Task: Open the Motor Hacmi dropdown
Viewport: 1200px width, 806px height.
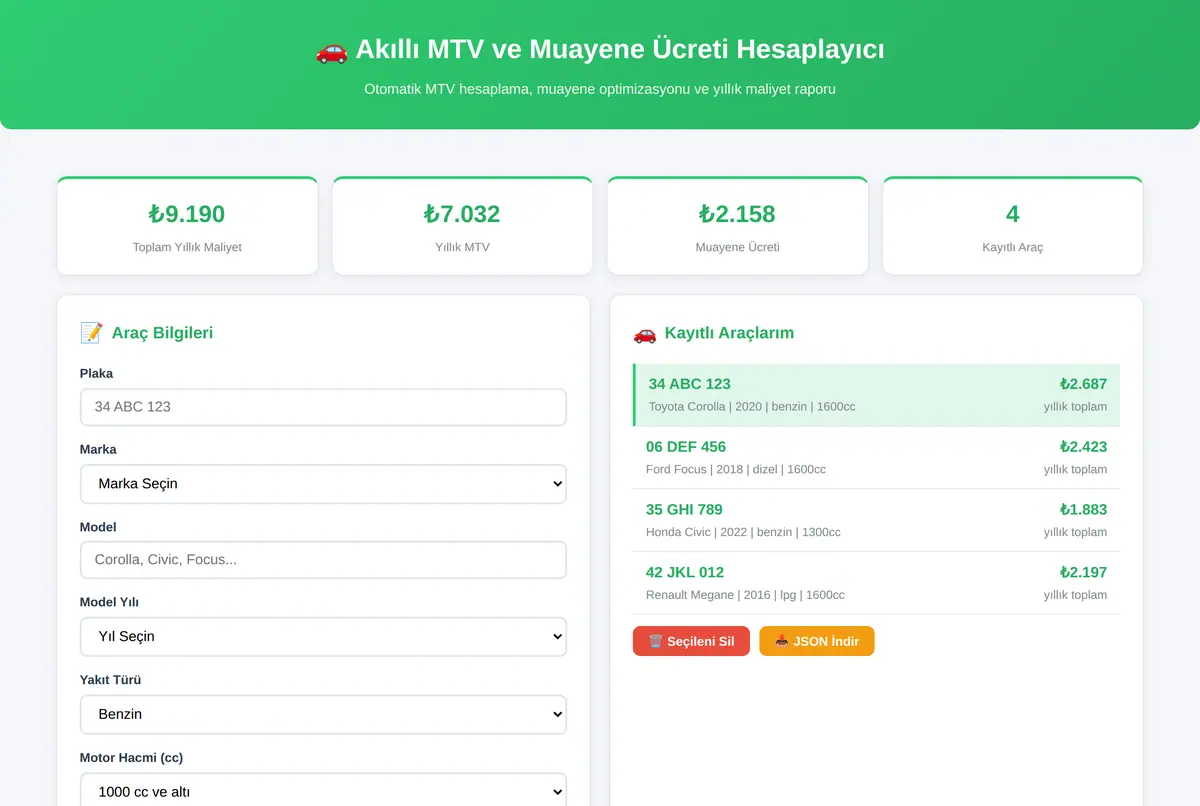Action: click(323, 789)
